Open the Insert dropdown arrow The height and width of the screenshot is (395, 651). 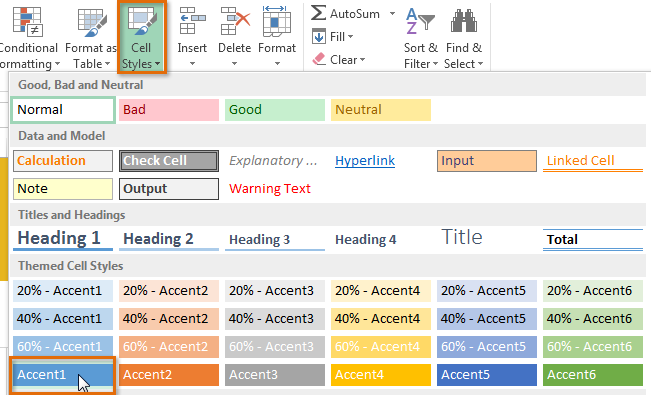[192, 64]
